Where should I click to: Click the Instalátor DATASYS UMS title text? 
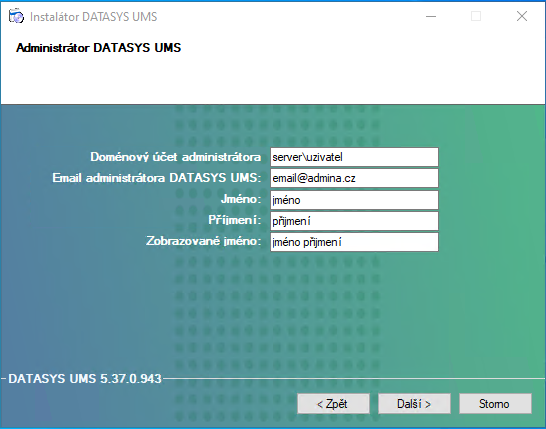[94, 17]
